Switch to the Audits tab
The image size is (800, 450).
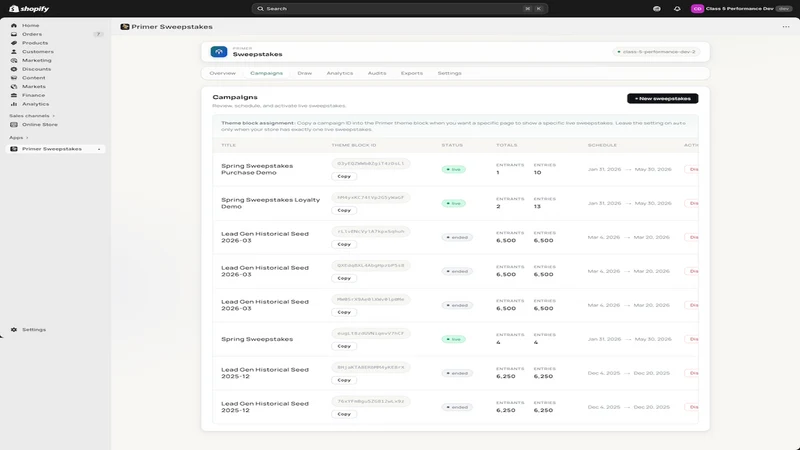[377, 73]
